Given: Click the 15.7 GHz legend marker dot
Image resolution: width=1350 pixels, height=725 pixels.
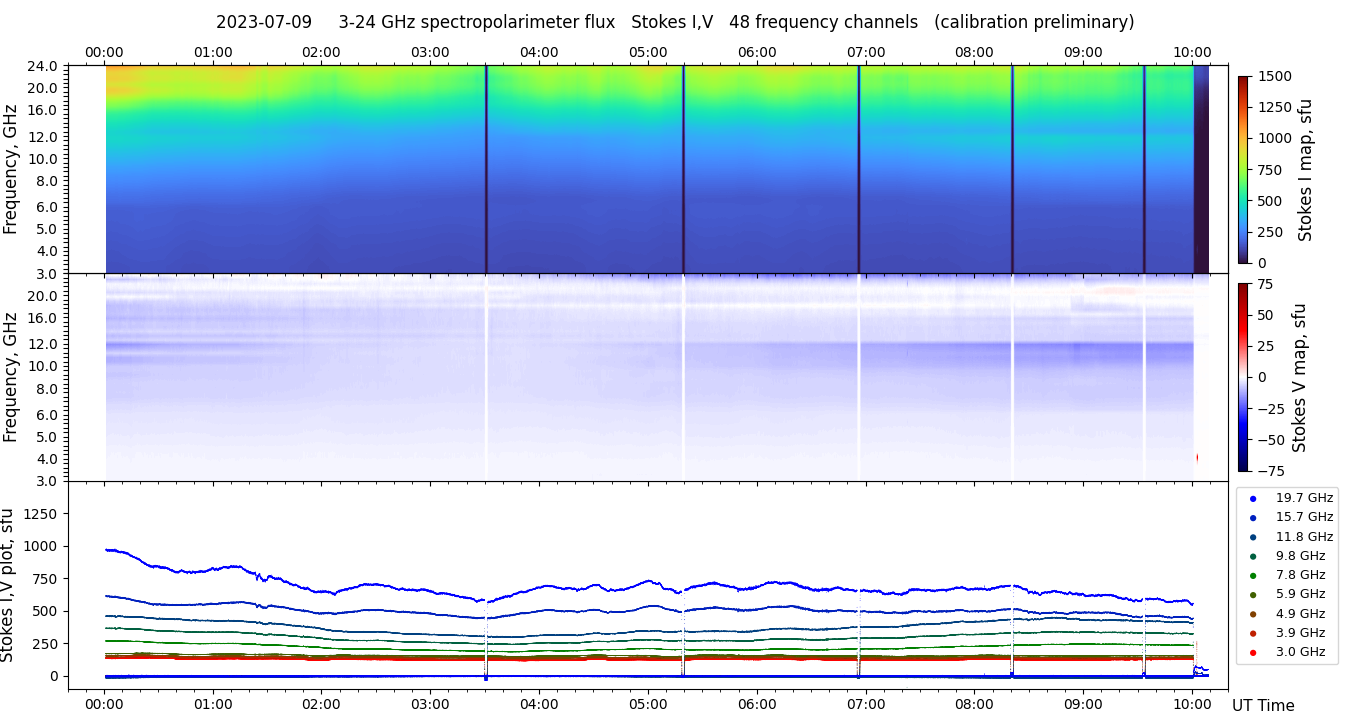Looking at the screenshot, I should click(1253, 518).
